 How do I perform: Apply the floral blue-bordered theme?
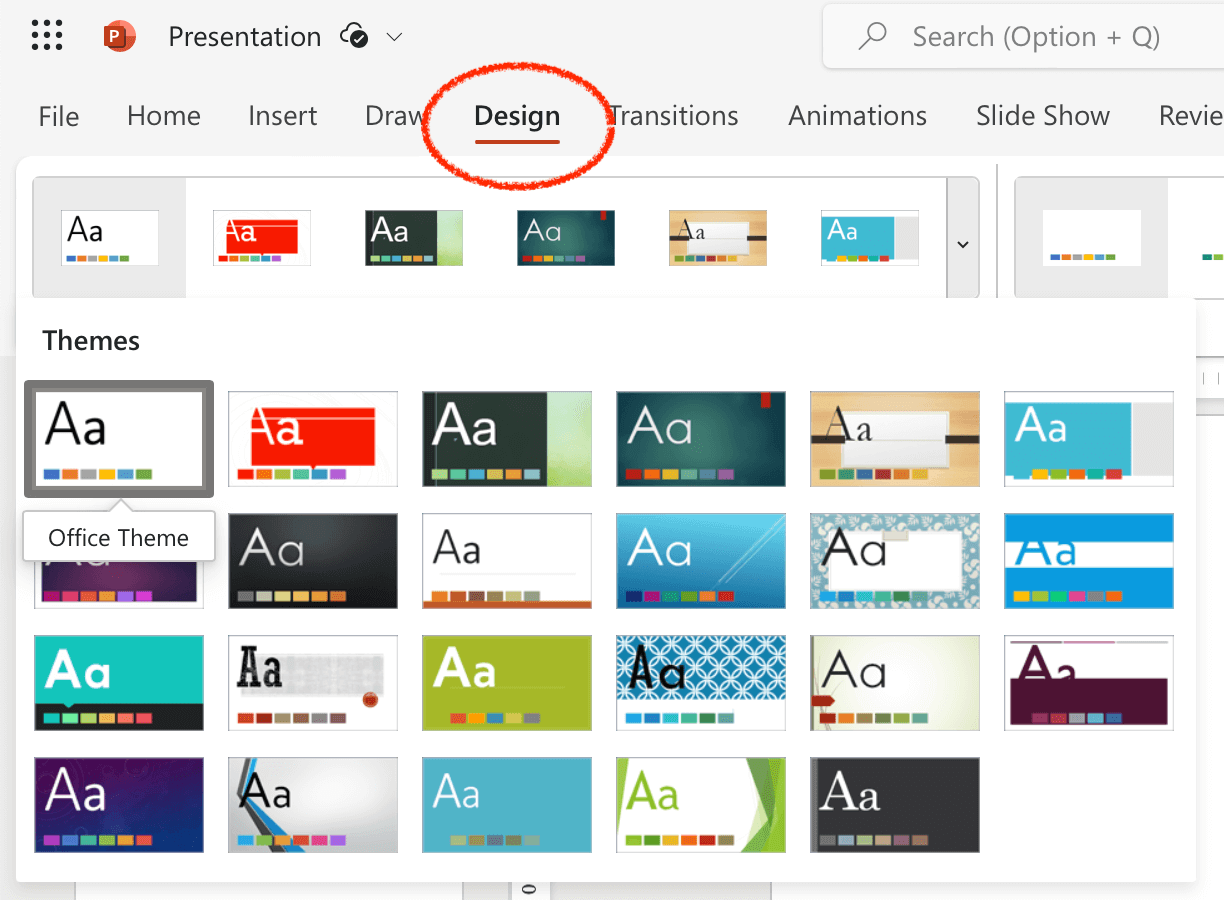click(x=895, y=561)
